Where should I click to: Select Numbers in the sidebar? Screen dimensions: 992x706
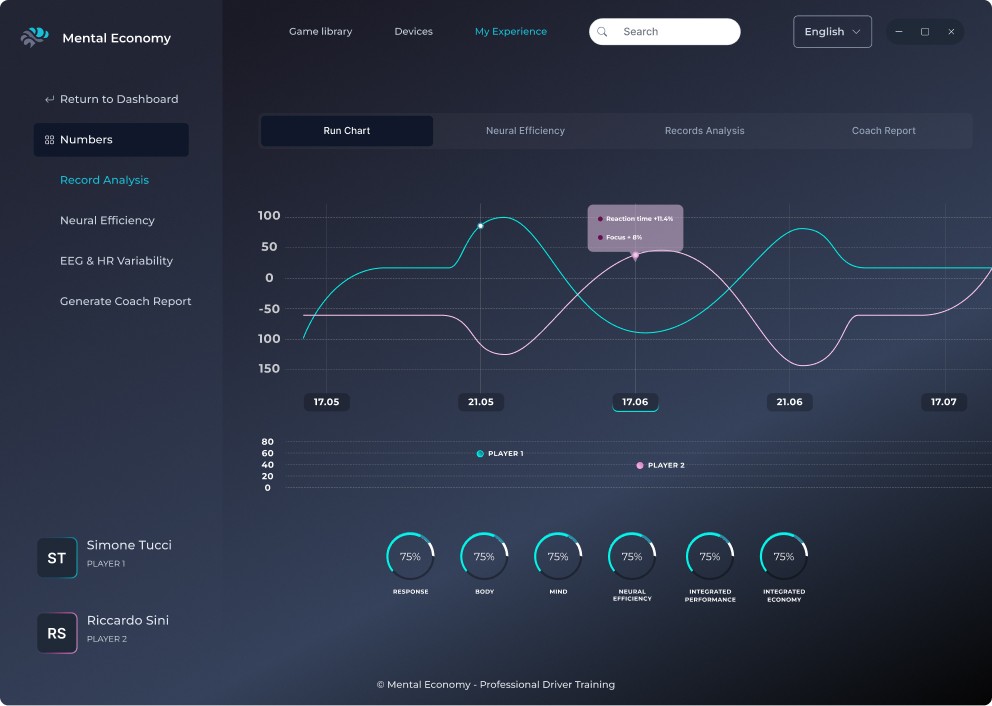(x=111, y=140)
